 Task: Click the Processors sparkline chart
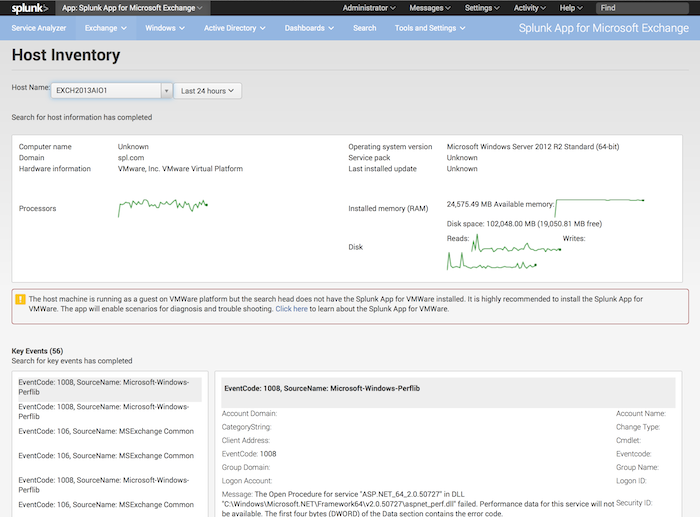(x=162, y=208)
